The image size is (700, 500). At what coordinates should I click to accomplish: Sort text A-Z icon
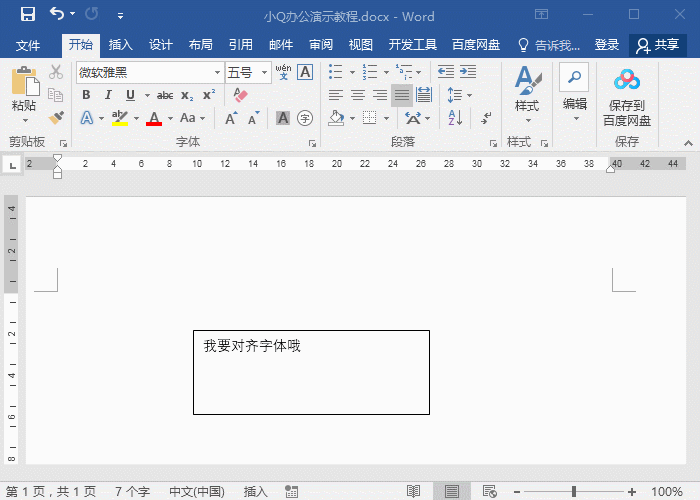[455, 118]
